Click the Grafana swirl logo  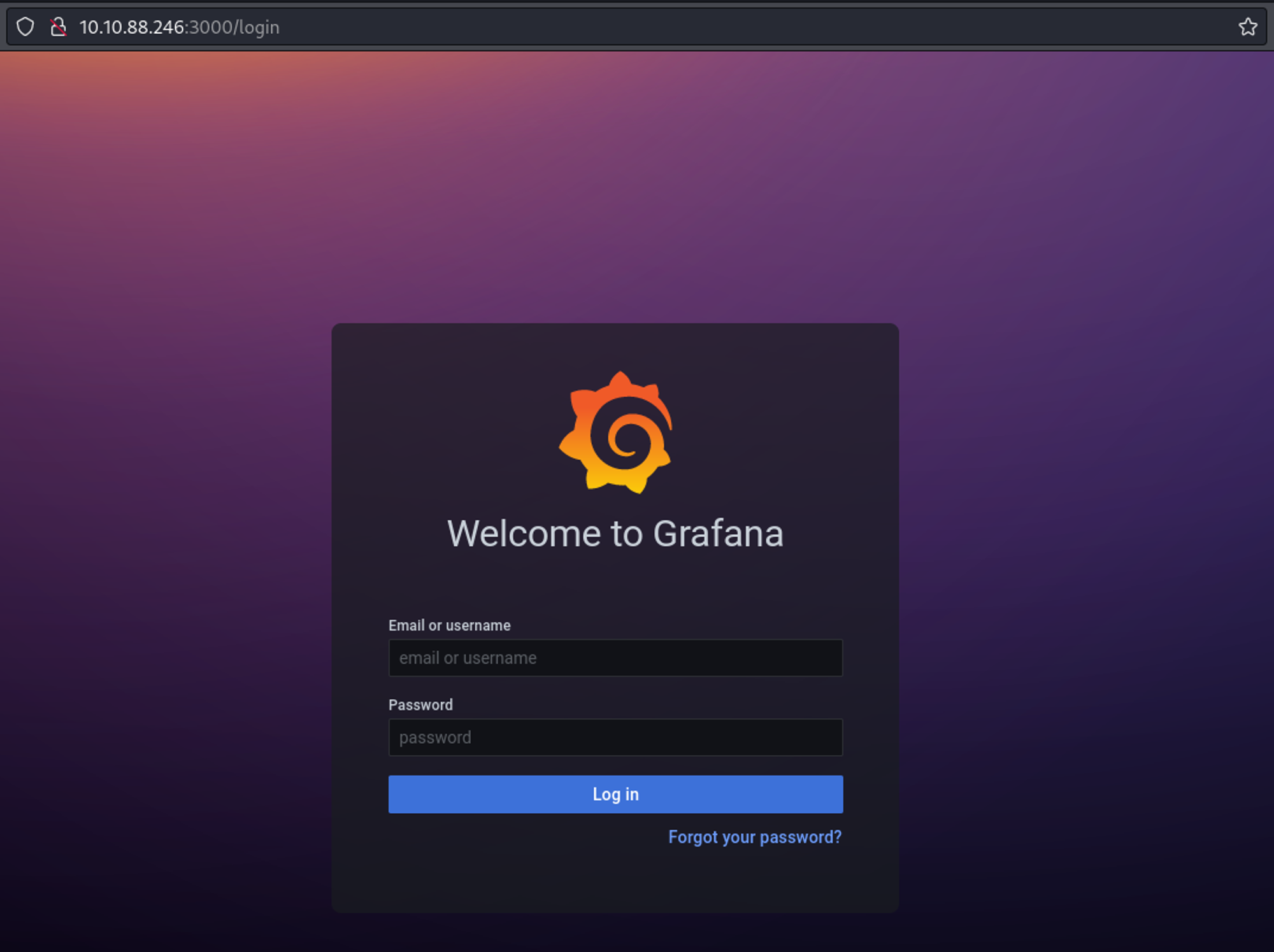pos(616,432)
